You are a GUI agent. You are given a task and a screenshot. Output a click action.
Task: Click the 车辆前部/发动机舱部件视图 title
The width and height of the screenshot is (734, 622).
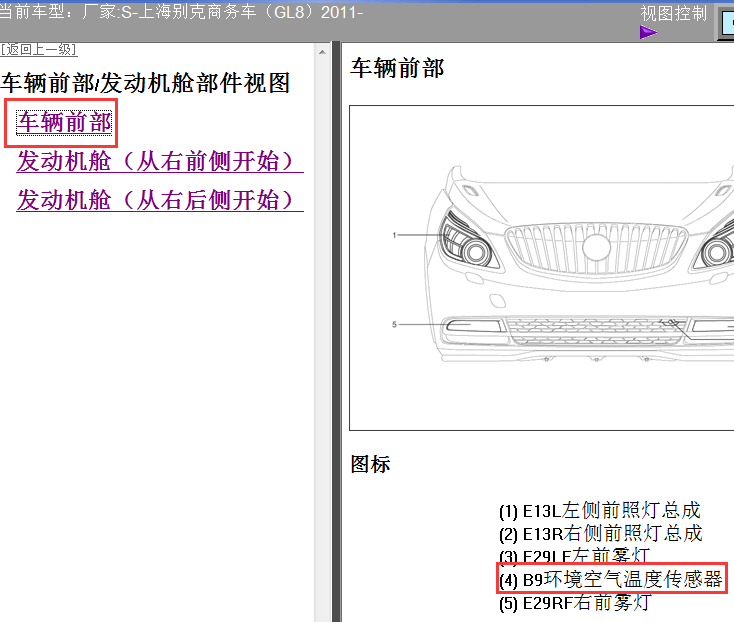145,83
